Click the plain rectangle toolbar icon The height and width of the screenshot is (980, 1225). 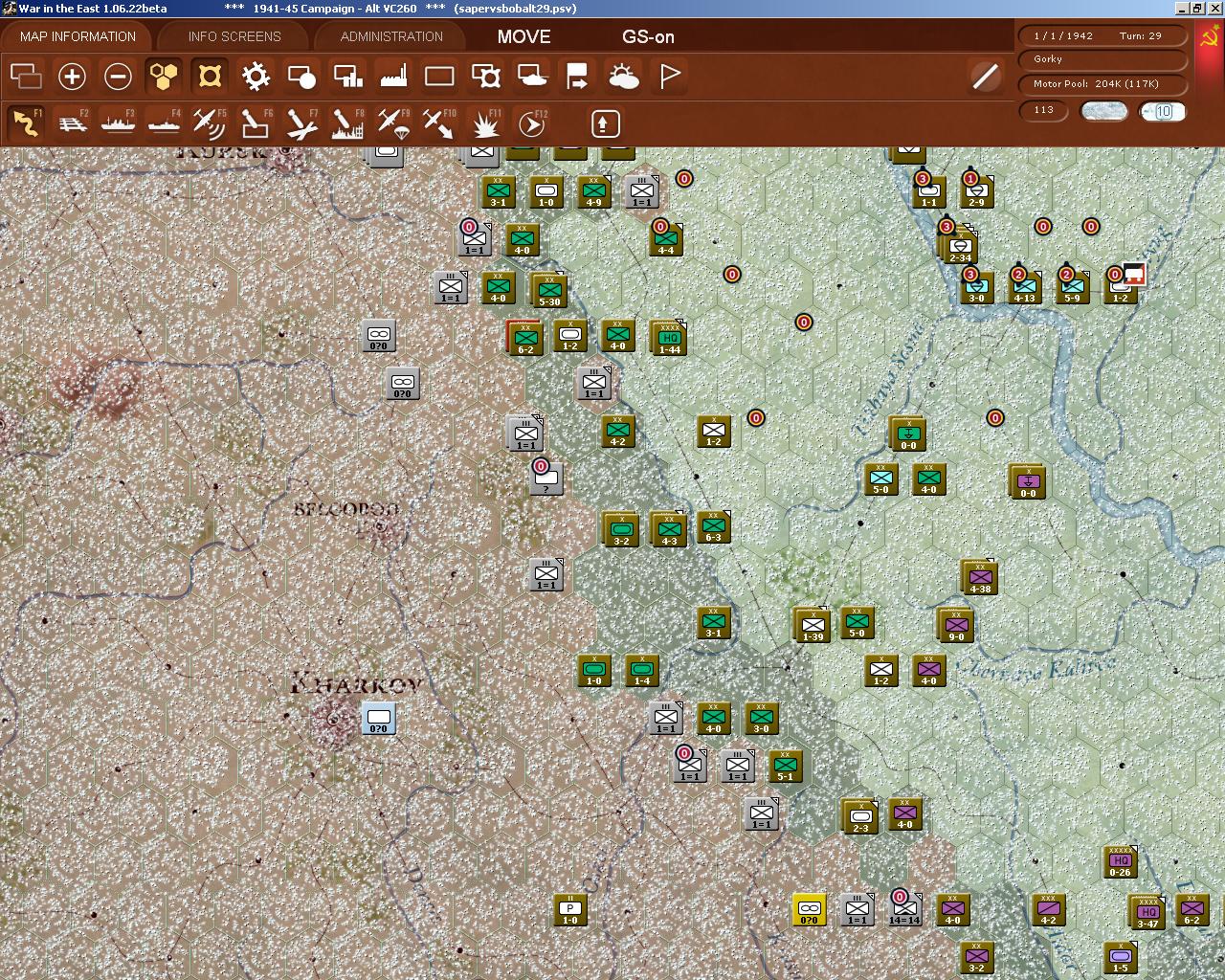coord(439,76)
